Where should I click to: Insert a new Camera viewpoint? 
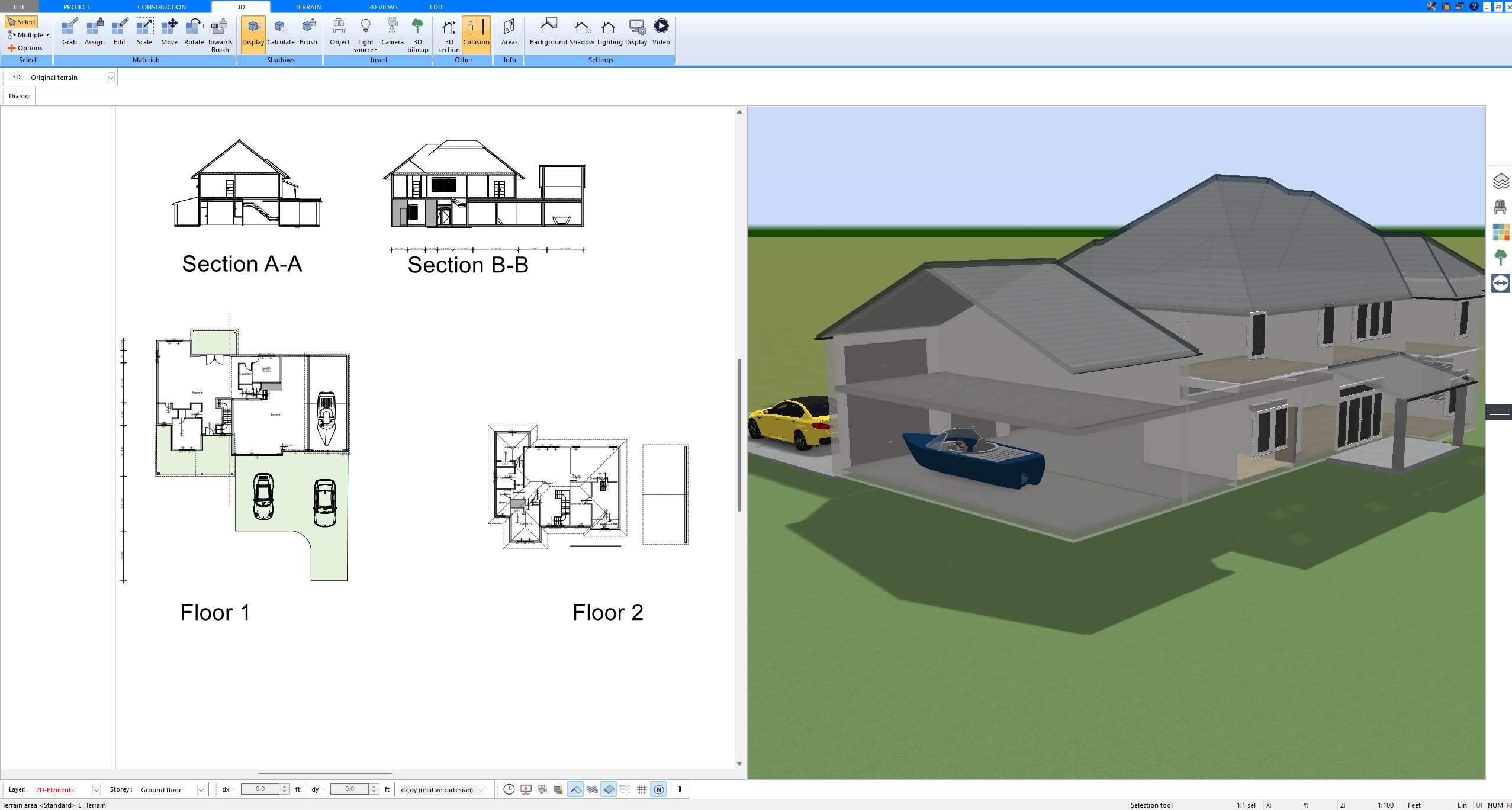pyautogui.click(x=392, y=33)
